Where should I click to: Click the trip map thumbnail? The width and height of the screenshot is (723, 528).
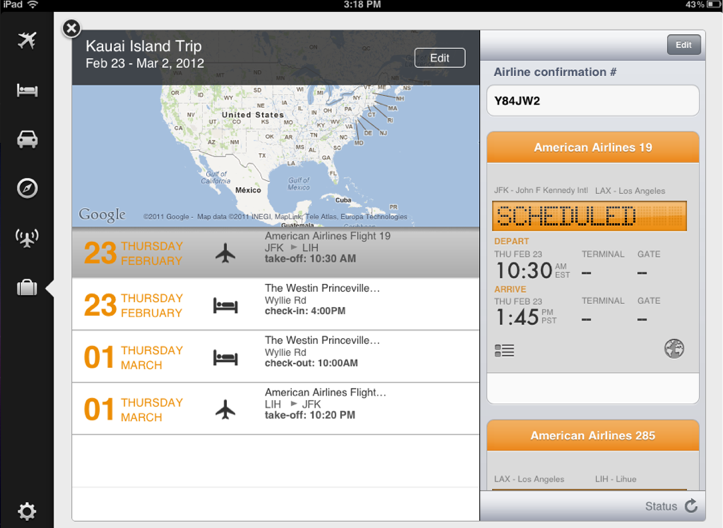275,155
